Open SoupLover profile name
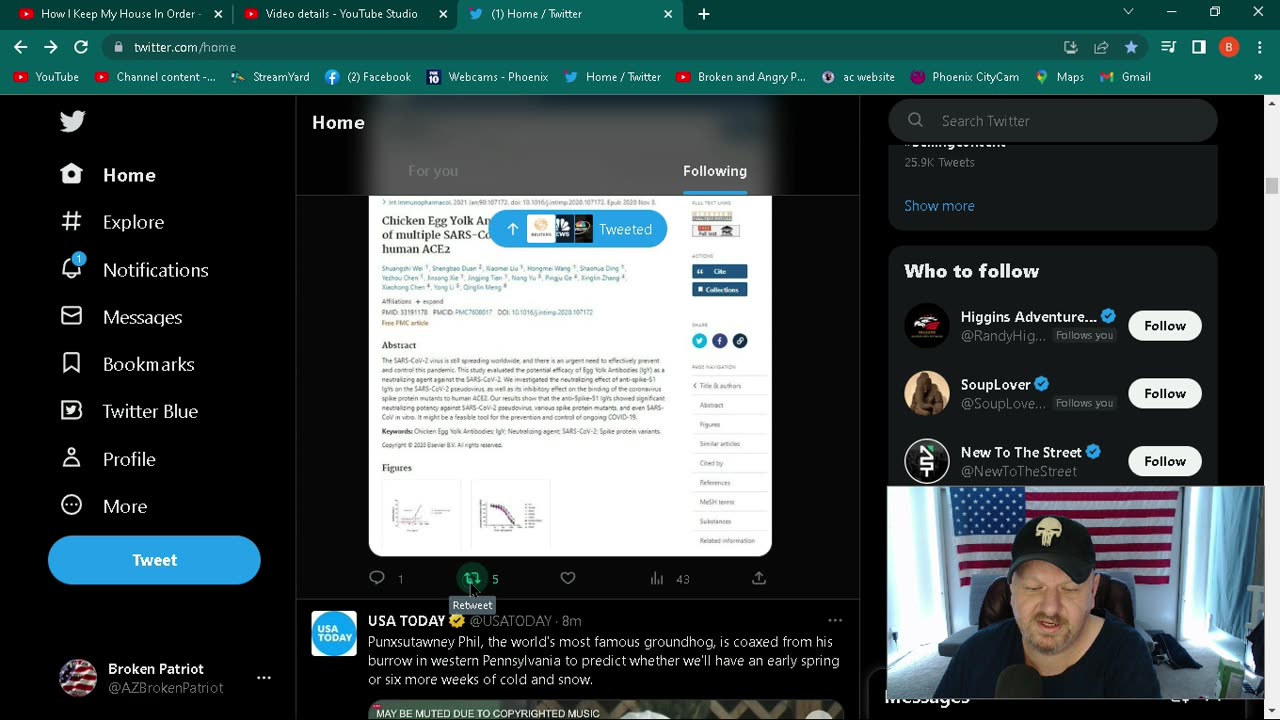Screen dimensions: 1280x720 click(x=996, y=385)
